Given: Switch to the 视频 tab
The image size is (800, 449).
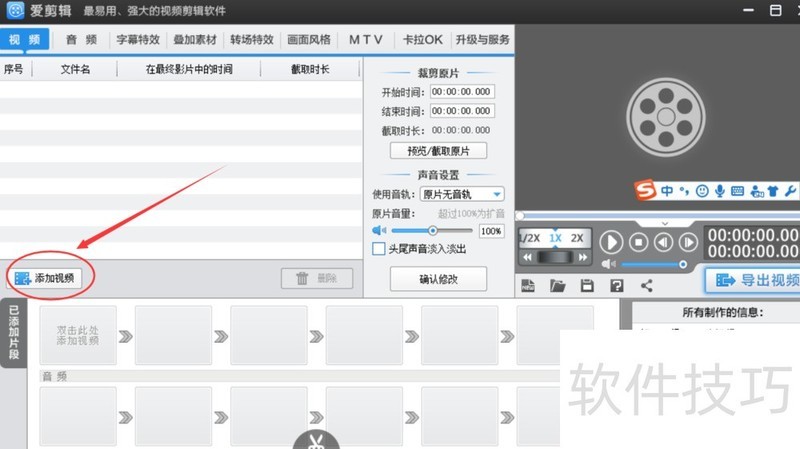Looking at the screenshot, I should [x=24, y=40].
